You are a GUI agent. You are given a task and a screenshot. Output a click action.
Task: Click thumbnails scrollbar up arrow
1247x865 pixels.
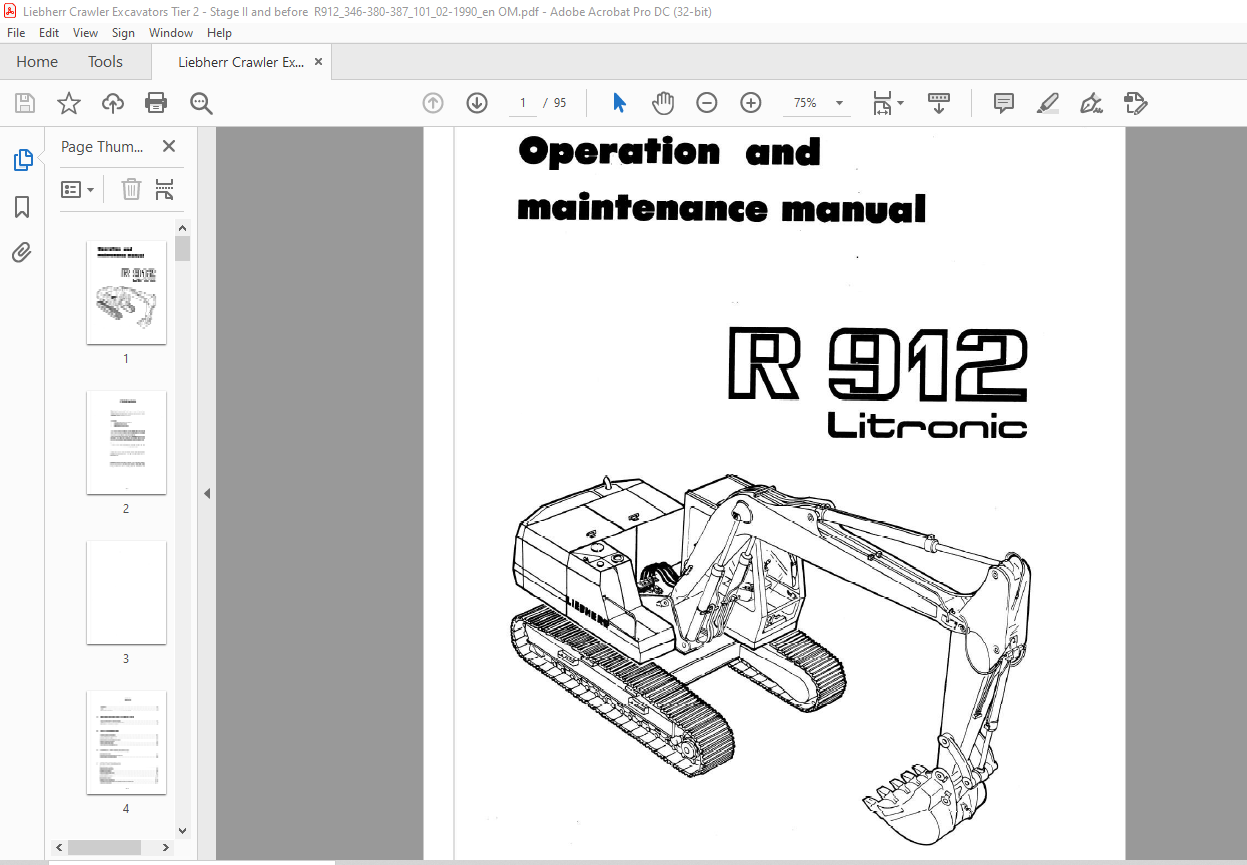tap(182, 227)
